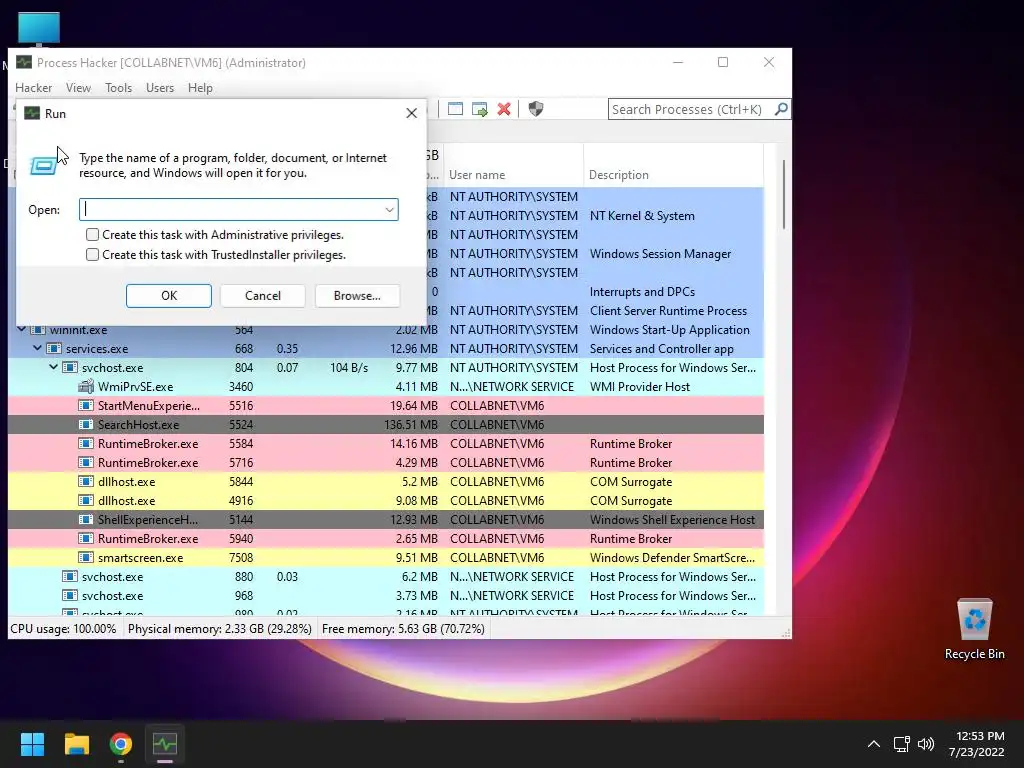Click the red X Find window and kill icon
1024x768 pixels.
[504, 109]
